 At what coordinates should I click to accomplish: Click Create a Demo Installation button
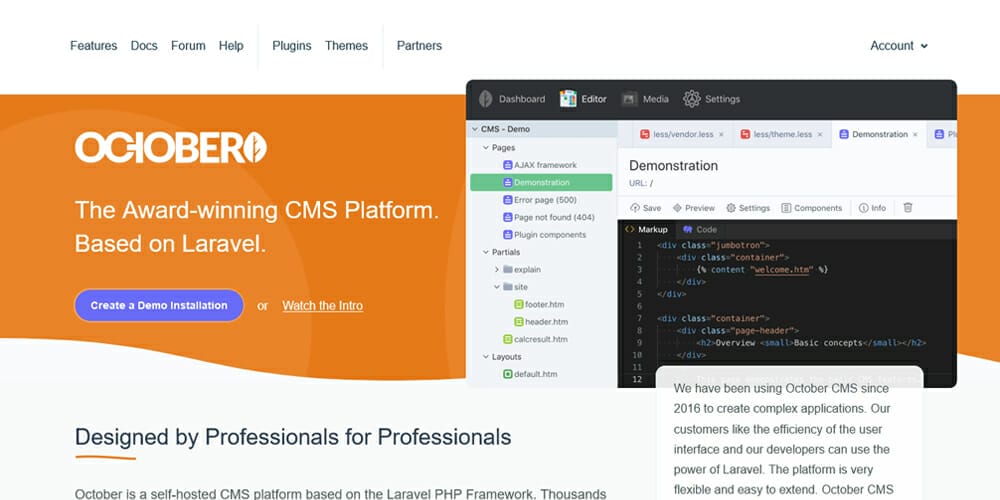[159, 305]
